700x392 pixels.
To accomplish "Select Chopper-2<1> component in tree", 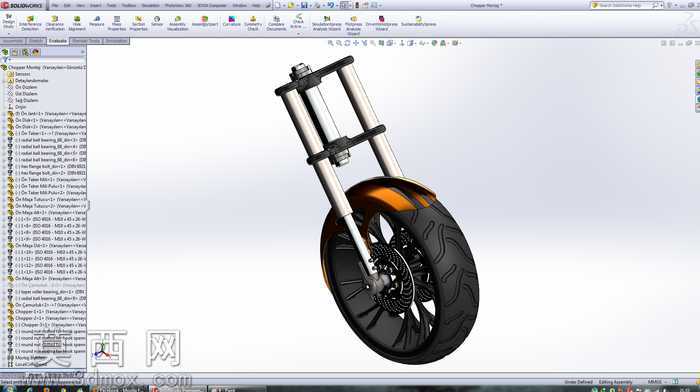I will (x=47, y=318).
